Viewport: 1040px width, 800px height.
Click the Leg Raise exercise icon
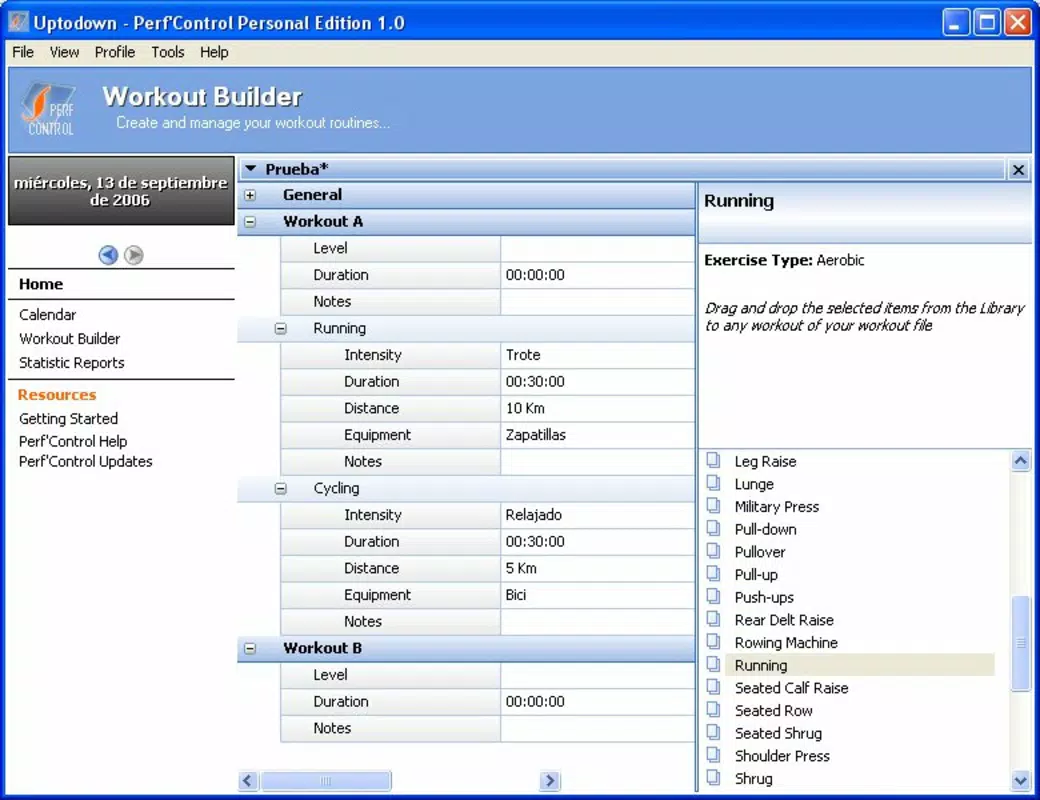714,460
